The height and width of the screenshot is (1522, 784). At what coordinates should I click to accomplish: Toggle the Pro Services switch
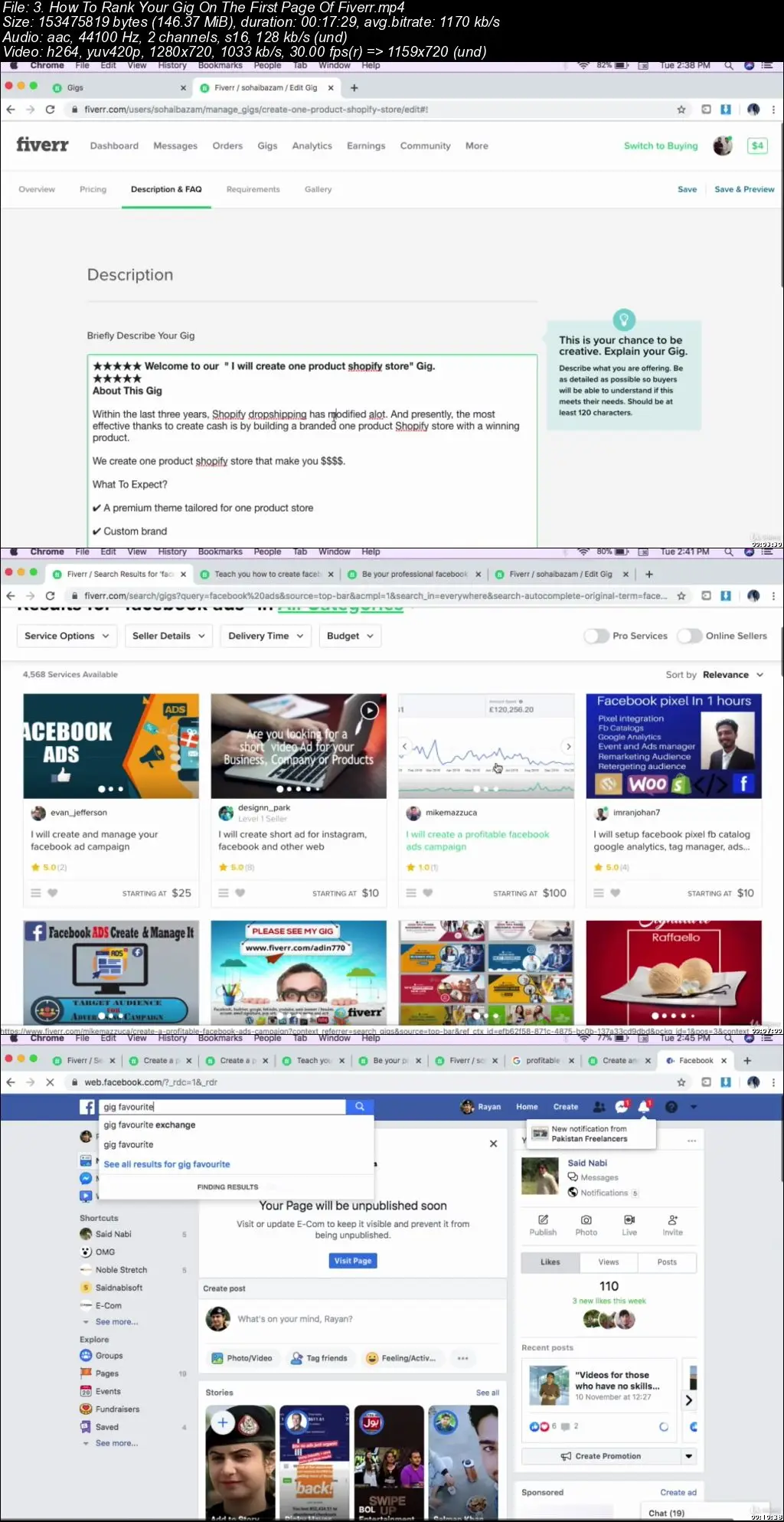point(596,636)
